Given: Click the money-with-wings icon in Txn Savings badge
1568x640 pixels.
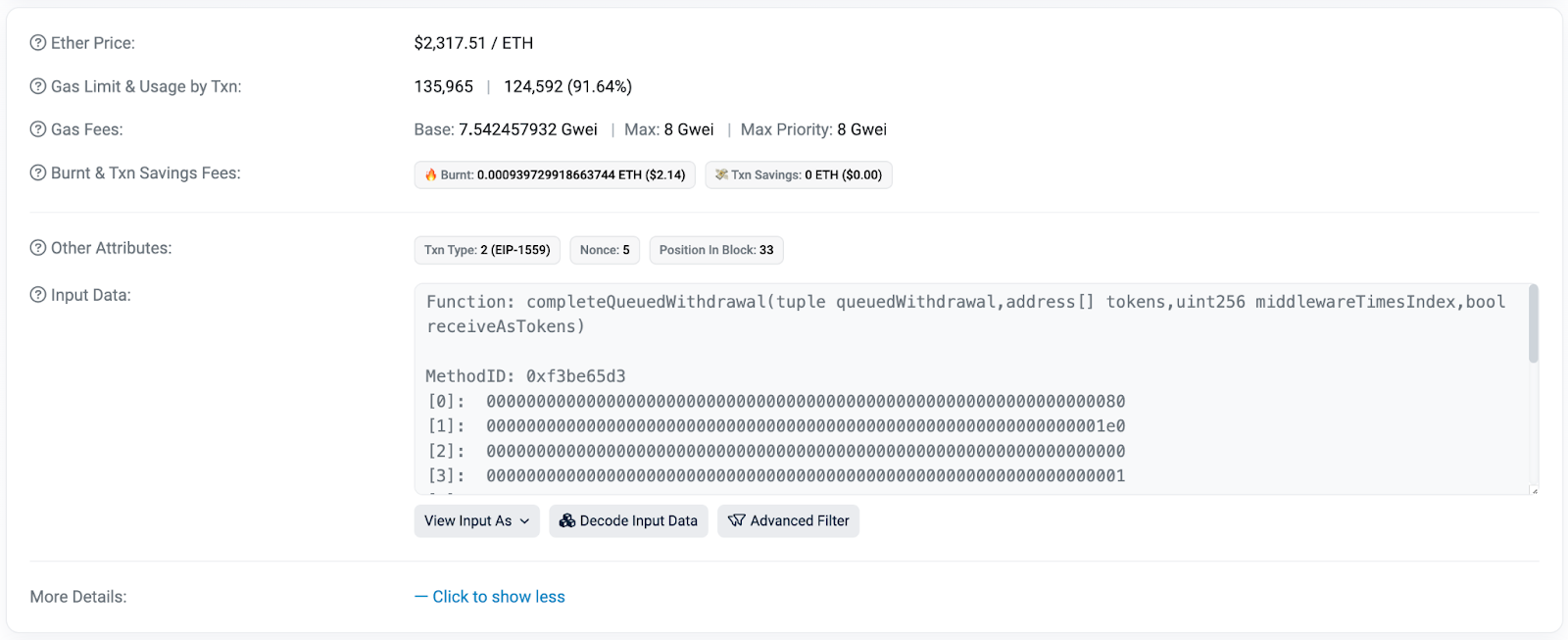Looking at the screenshot, I should [x=722, y=174].
